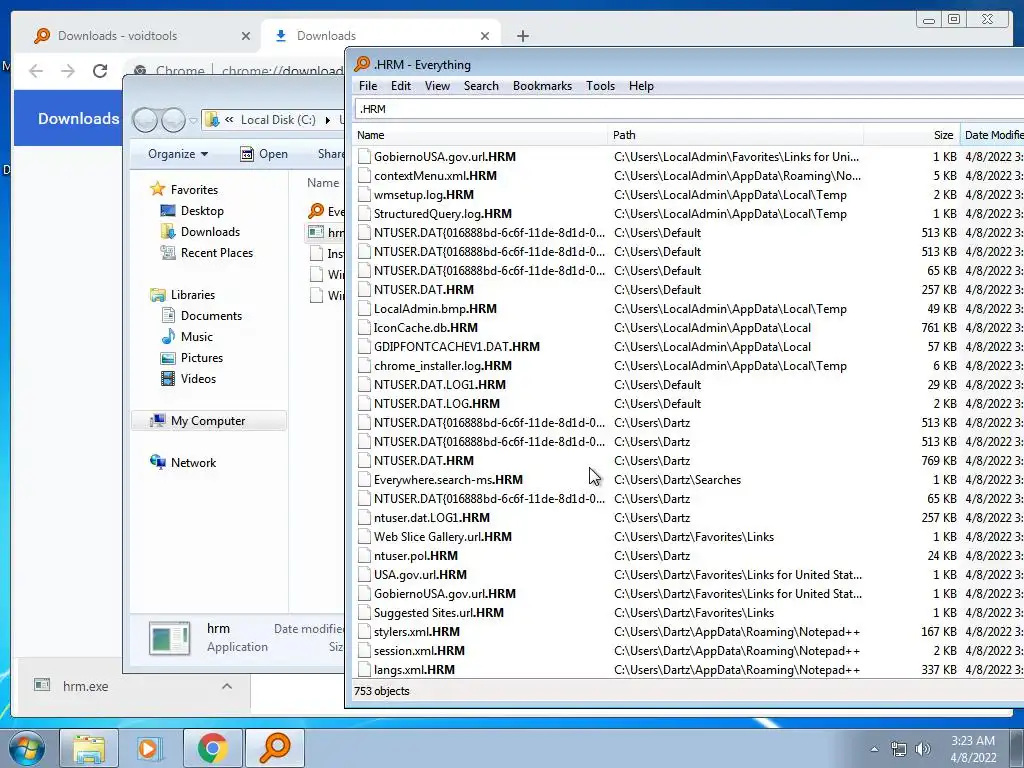
Task: Select GDIPFONTCACHEV1.DAT.HRM file name
Action: [x=456, y=347]
